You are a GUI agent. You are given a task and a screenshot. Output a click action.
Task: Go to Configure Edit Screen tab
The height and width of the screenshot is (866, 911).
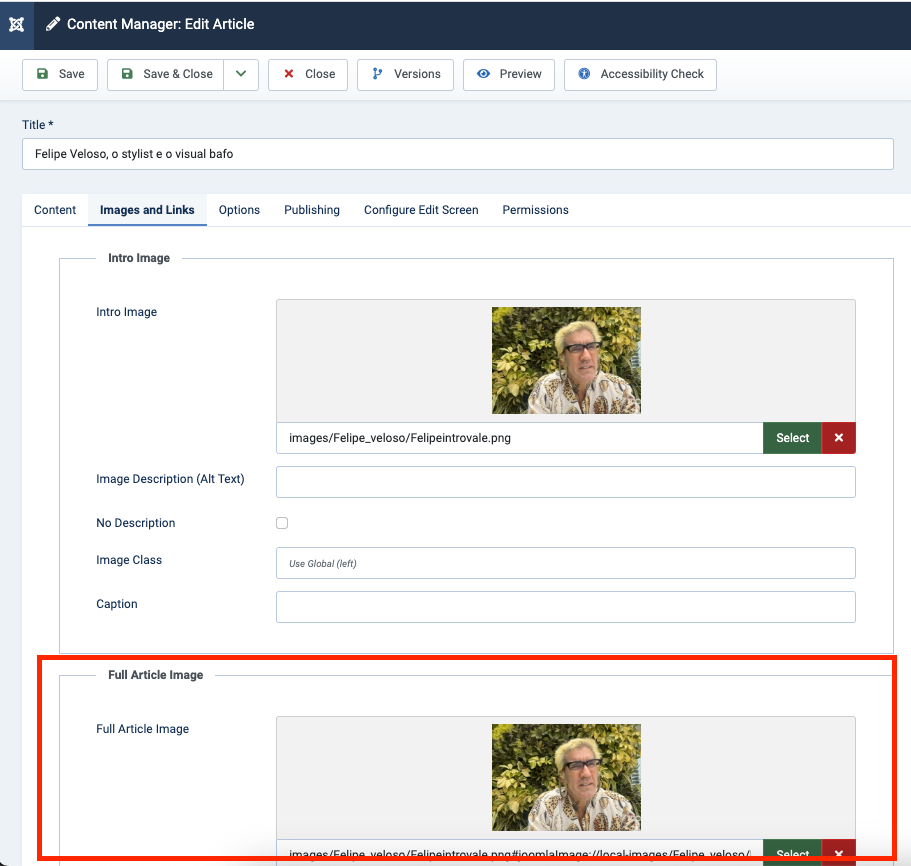coord(421,210)
